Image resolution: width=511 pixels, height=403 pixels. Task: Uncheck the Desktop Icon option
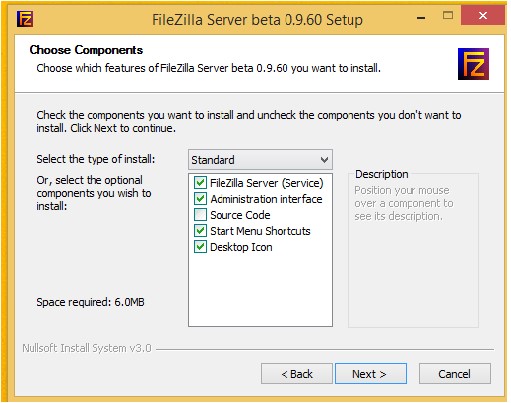pos(200,247)
